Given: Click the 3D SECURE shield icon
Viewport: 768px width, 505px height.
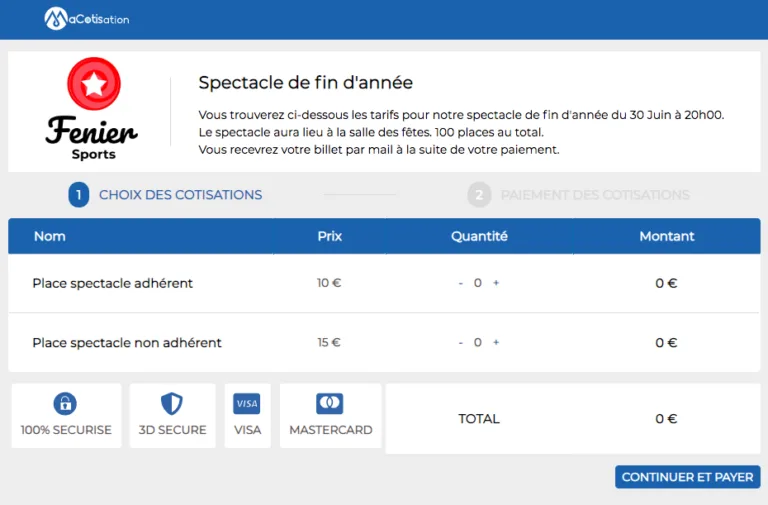Looking at the screenshot, I should pyautogui.click(x=172, y=404).
